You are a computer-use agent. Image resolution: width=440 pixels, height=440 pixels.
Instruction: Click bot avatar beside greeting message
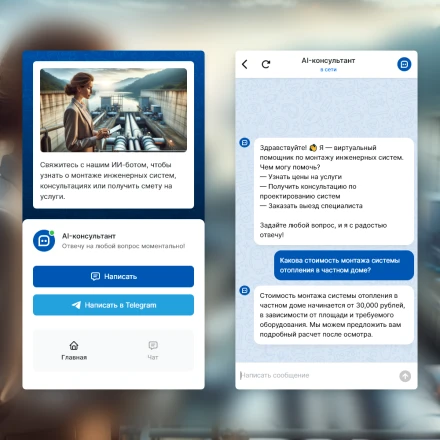(x=245, y=143)
